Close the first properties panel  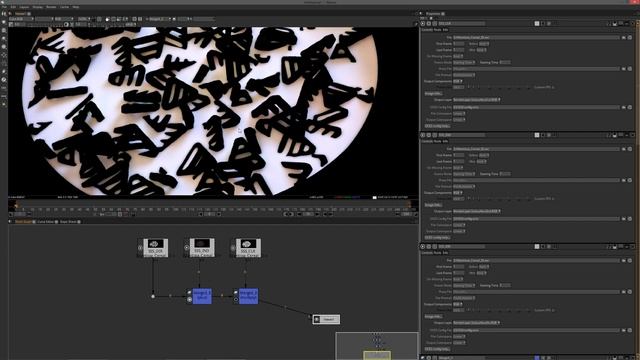pyautogui.click(x=633, y=24)
